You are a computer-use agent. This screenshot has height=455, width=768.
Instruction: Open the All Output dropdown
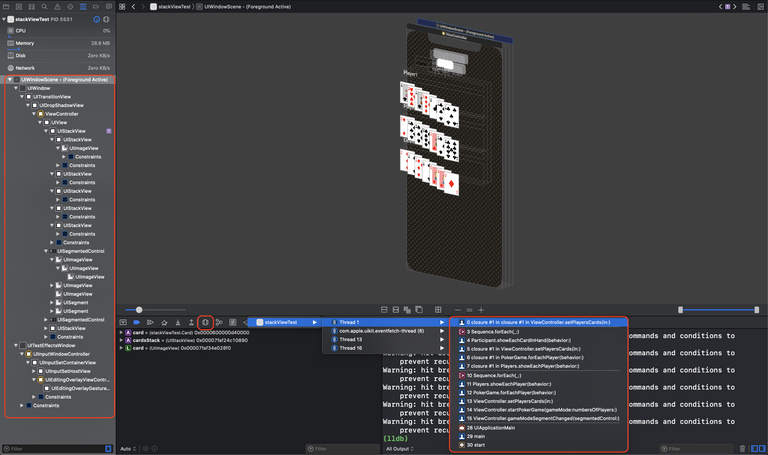click(x=400, y=449)
